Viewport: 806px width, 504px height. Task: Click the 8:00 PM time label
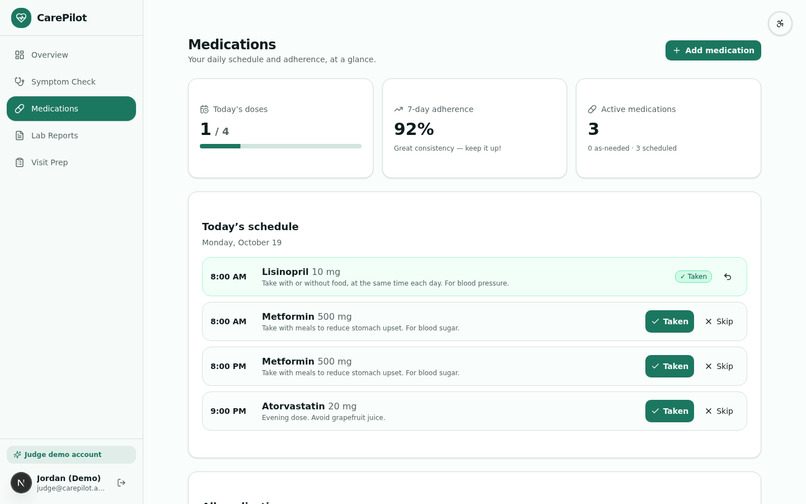click(x=228, y=366)
